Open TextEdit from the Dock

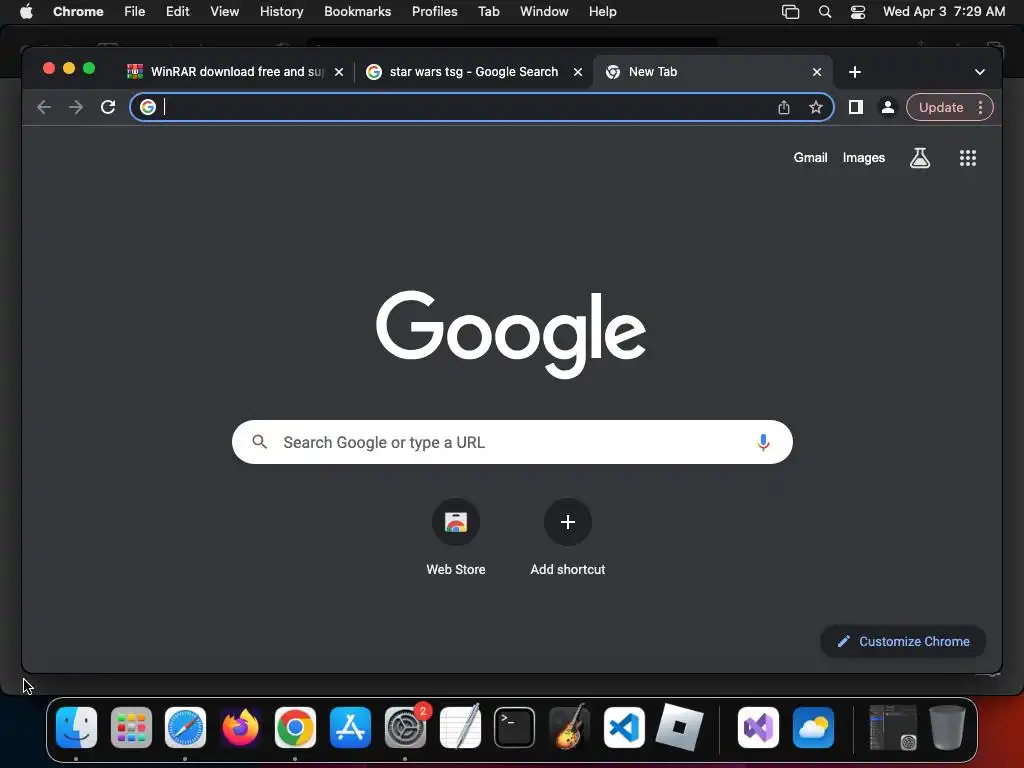click(460, 726)
